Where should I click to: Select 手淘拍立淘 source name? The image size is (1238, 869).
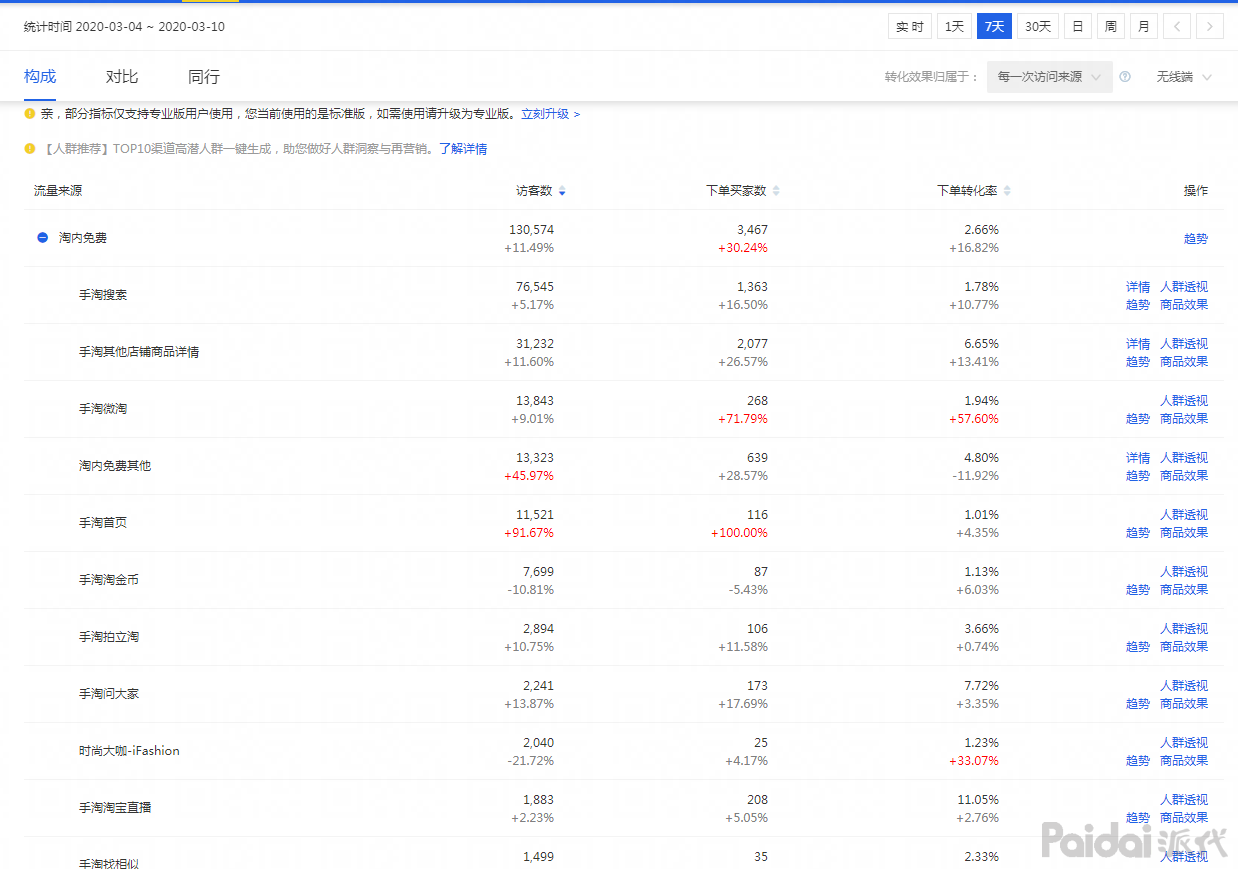(109, 637)
